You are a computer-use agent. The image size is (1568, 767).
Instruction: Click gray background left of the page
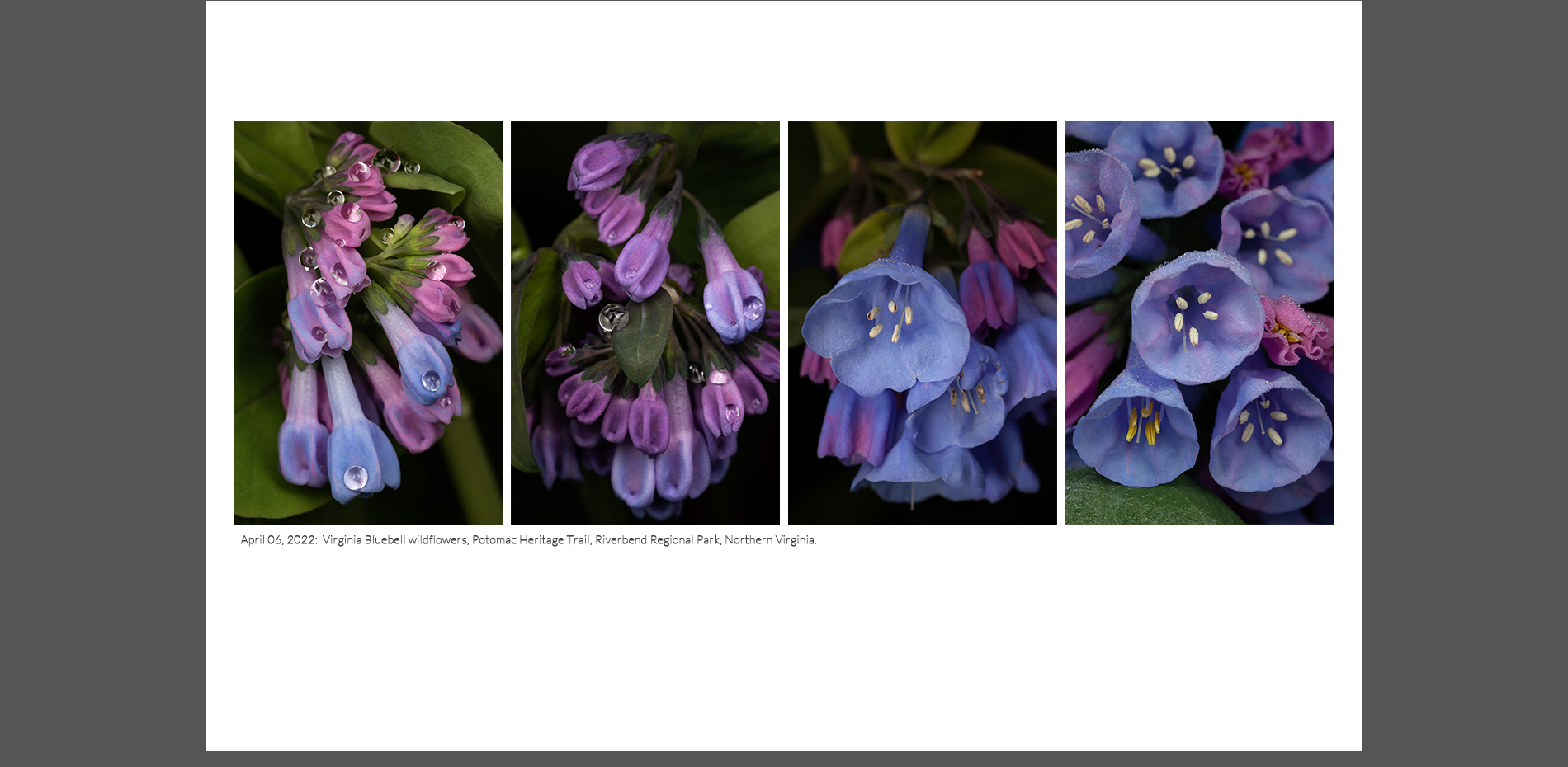point(102,383)
